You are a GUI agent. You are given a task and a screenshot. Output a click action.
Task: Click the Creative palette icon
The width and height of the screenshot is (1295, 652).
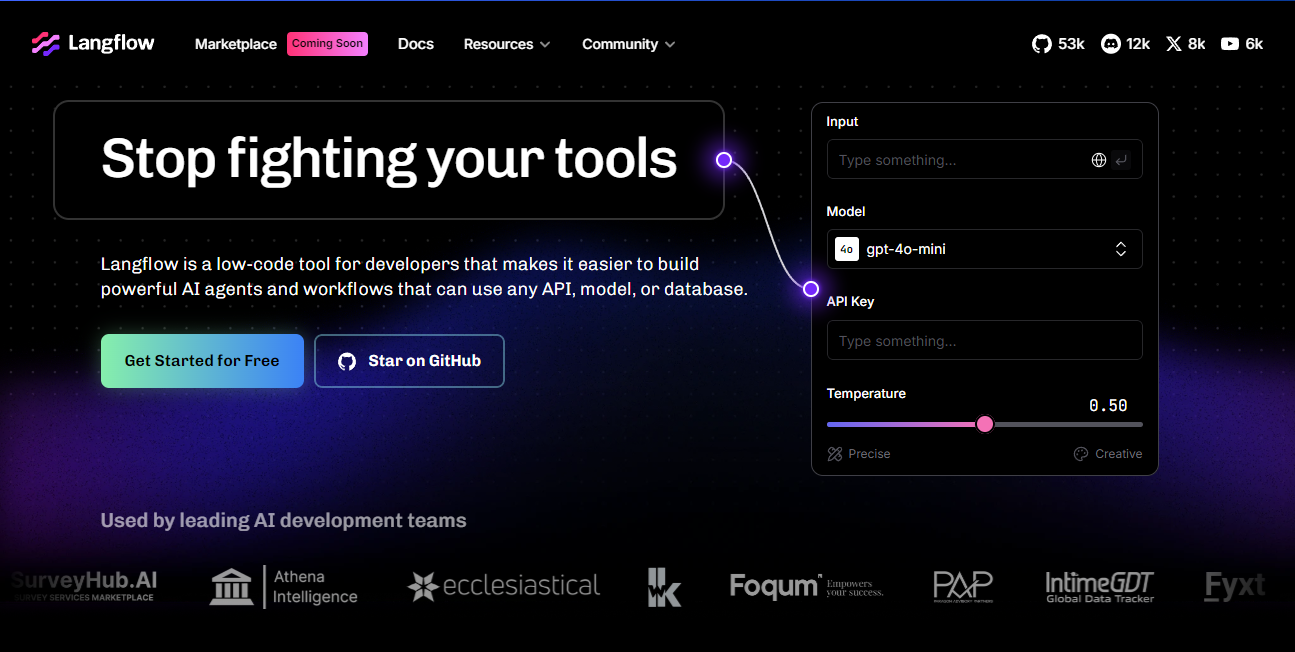point(1080,454)
